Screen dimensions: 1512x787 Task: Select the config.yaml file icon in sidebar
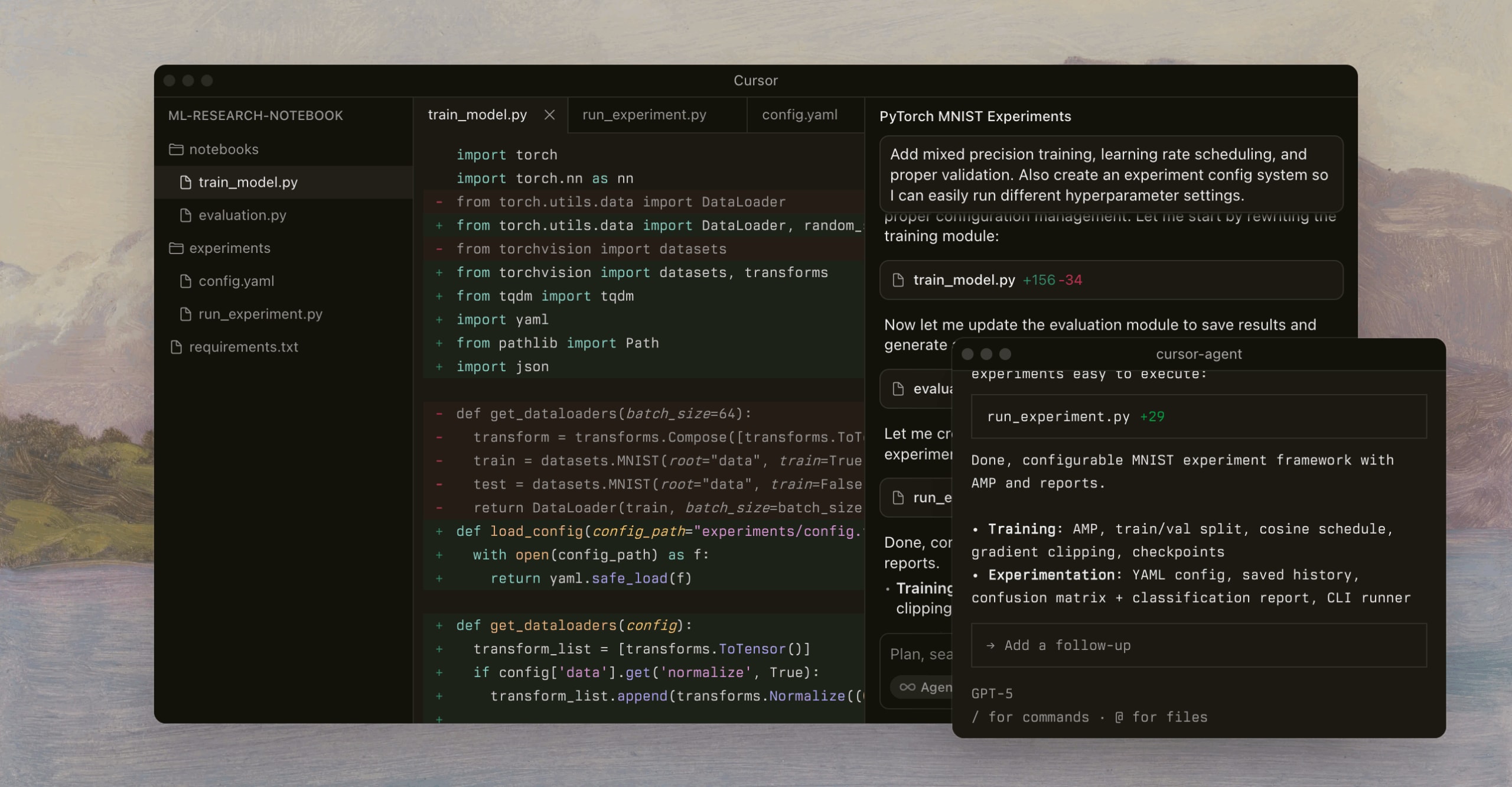click(x=185, y=281)
